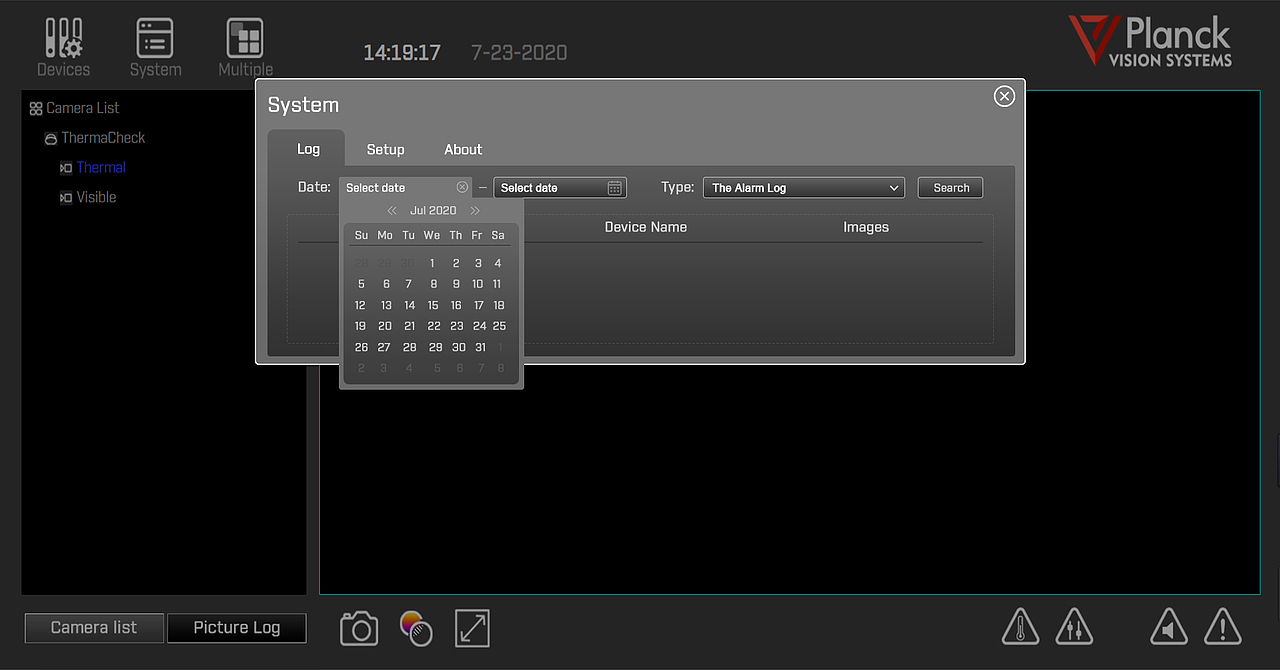
Task: Click the Device Name column header
Action: coord(646,227)
